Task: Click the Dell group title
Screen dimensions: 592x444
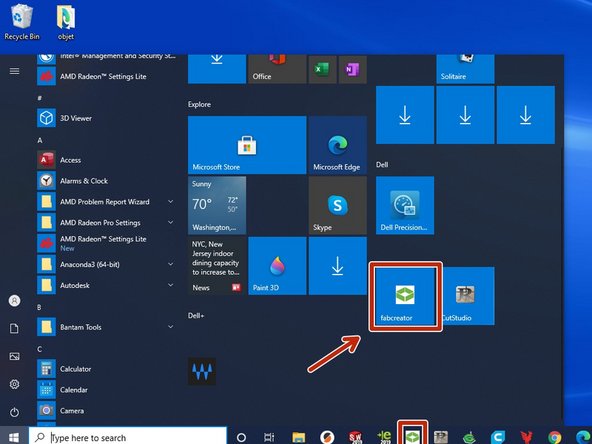Action: 382,165
